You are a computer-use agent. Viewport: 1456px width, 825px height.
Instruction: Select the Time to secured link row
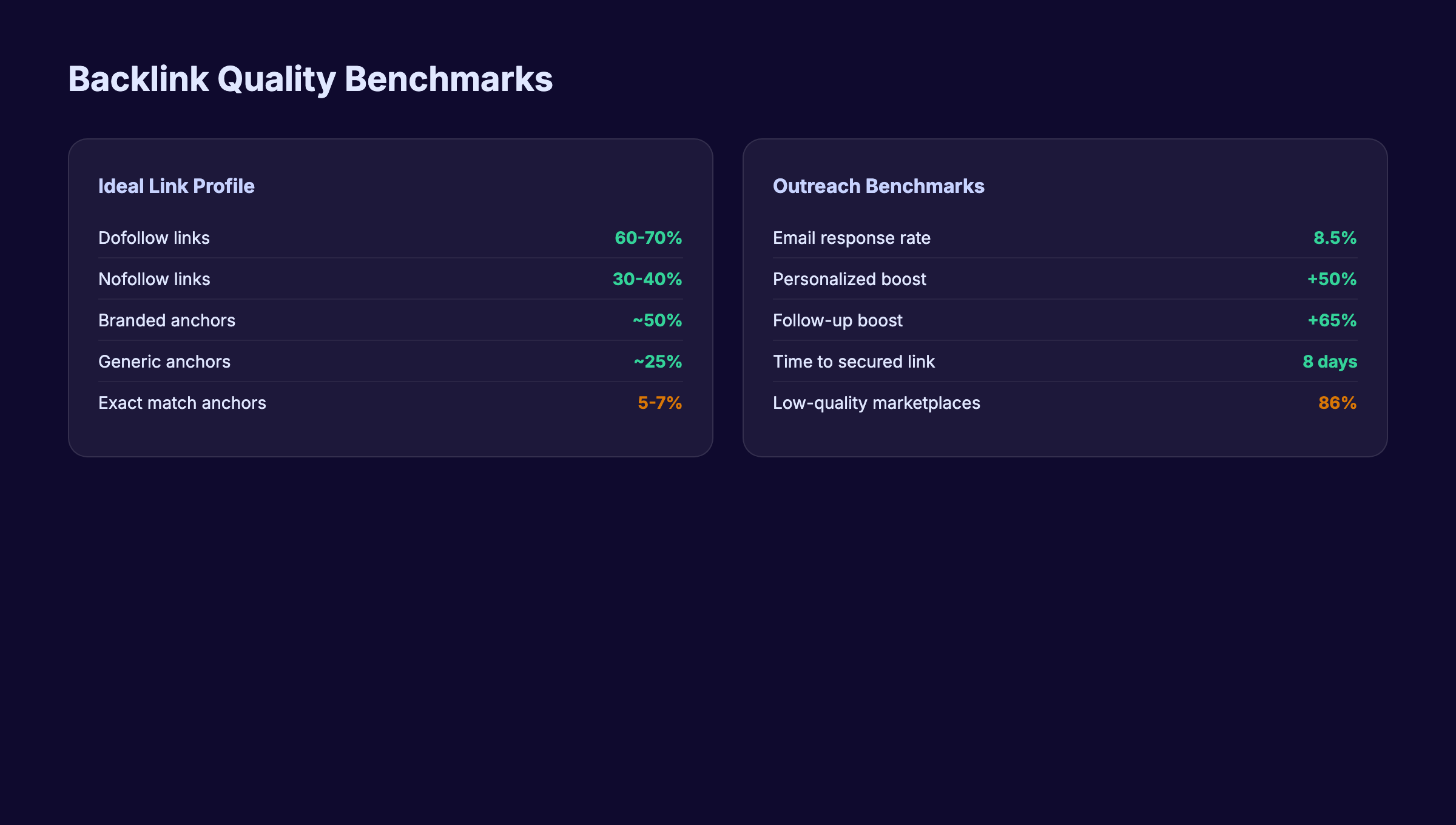point(854,362)
